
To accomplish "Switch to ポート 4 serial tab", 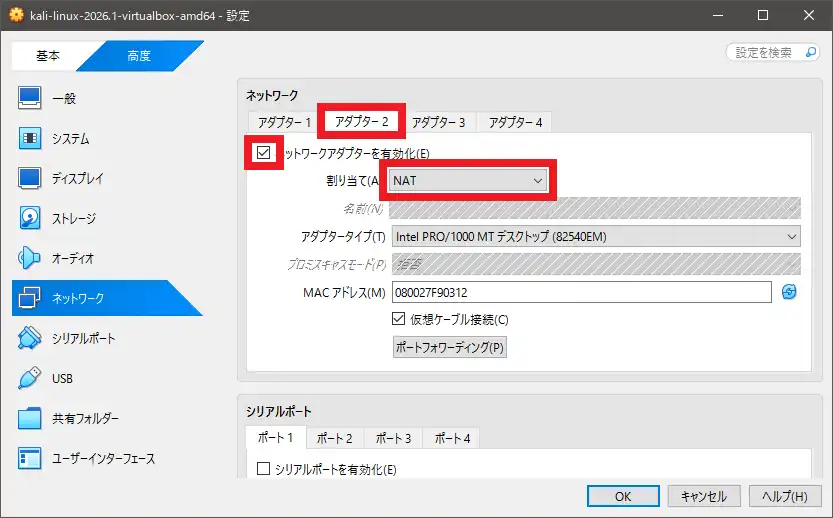I will [x=452, y=438].
